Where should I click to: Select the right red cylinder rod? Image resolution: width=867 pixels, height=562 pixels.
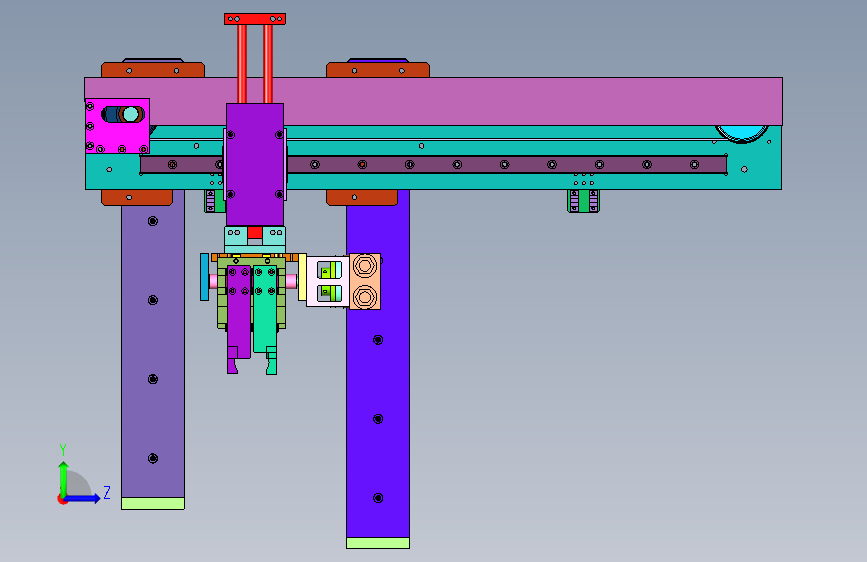[x=268, y=64]
